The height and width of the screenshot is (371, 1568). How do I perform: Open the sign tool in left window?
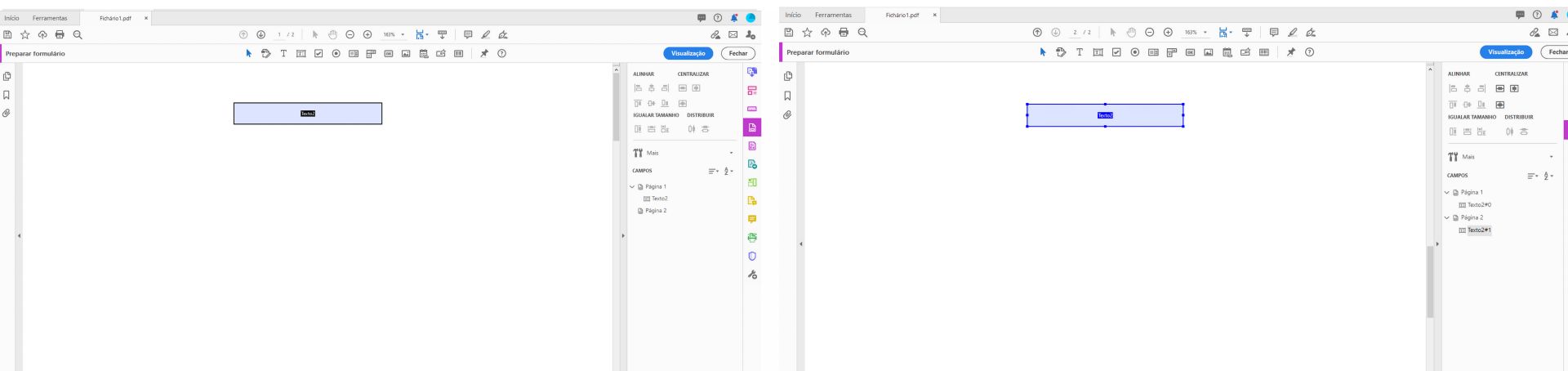tap(503, 35)
